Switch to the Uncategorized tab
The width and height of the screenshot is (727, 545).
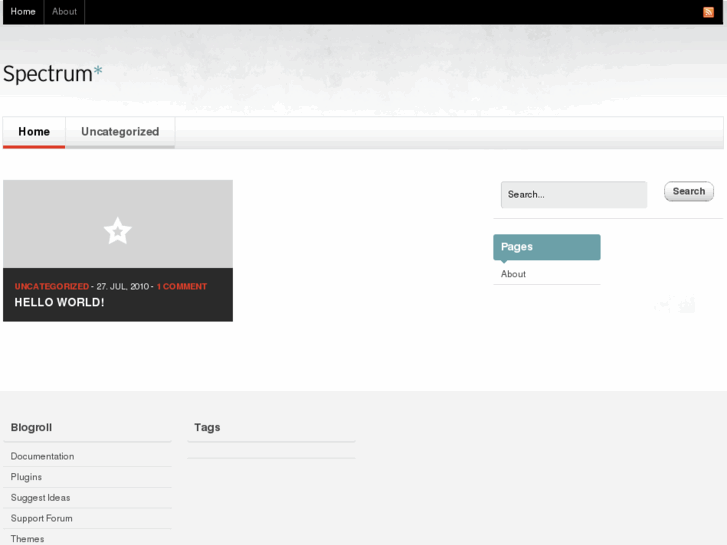(x=120, y=132)
